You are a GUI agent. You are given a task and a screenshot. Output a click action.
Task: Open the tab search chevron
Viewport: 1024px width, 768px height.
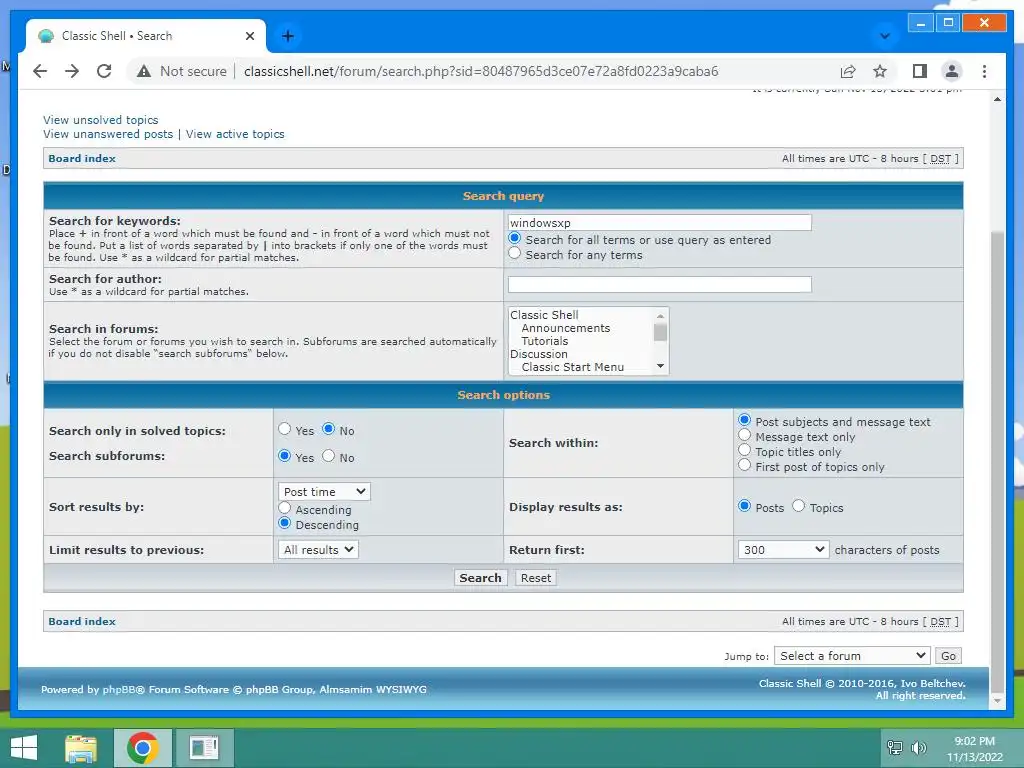pos(885,36)
